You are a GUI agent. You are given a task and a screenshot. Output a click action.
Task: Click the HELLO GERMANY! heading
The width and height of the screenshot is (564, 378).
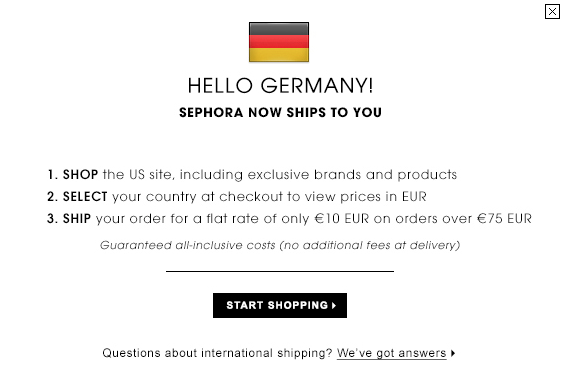(x=280, y=86)
